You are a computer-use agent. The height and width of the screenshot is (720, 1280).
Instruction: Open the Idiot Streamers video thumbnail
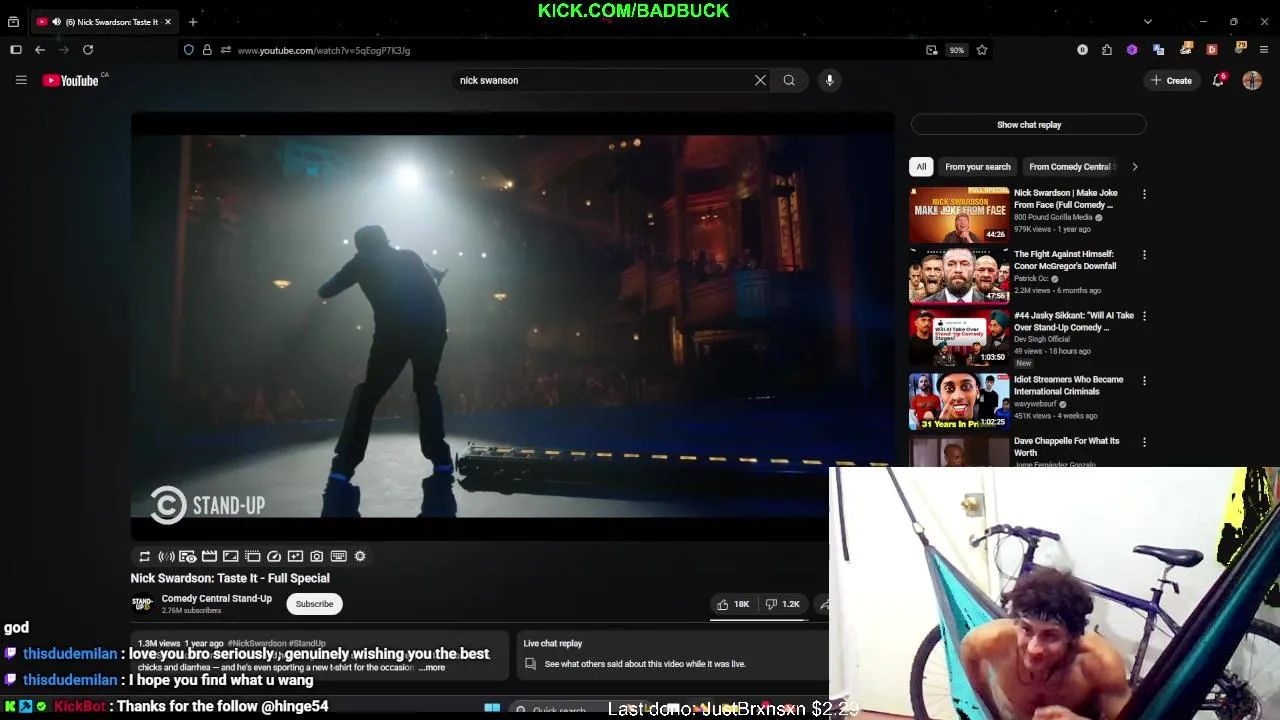click(959, 401)
